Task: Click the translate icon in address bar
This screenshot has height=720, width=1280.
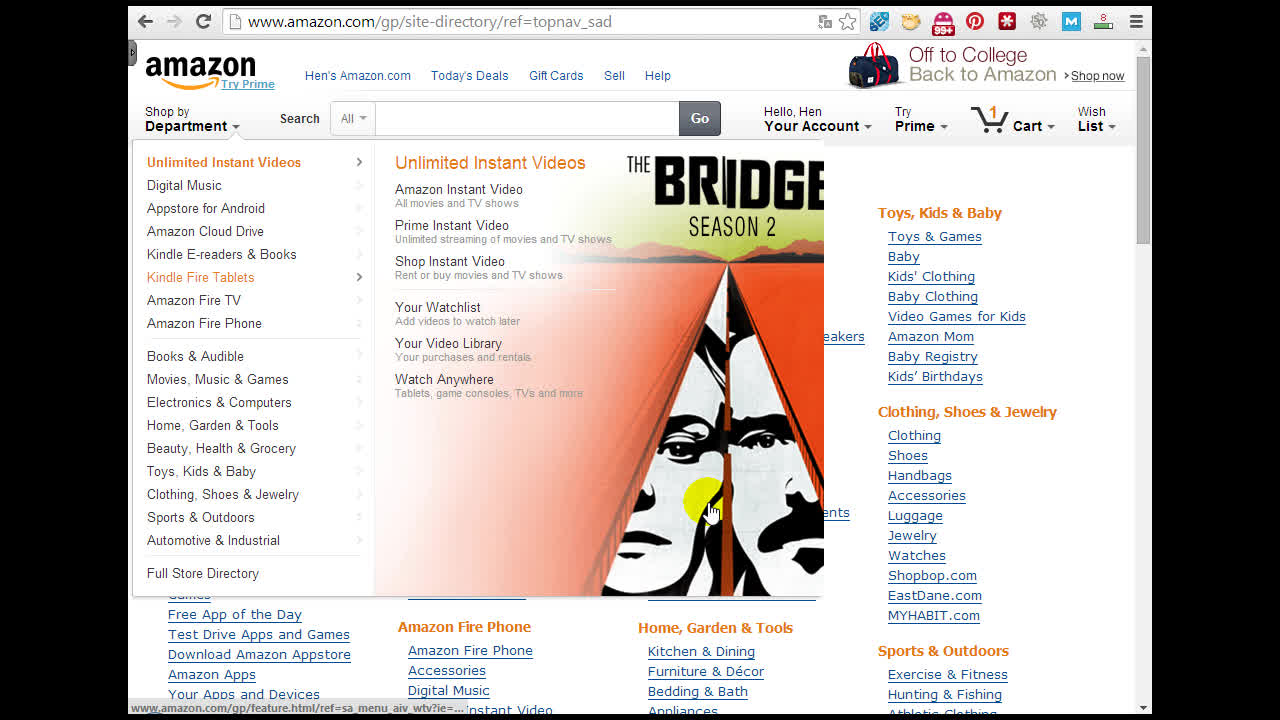Action: pos(824,21)
